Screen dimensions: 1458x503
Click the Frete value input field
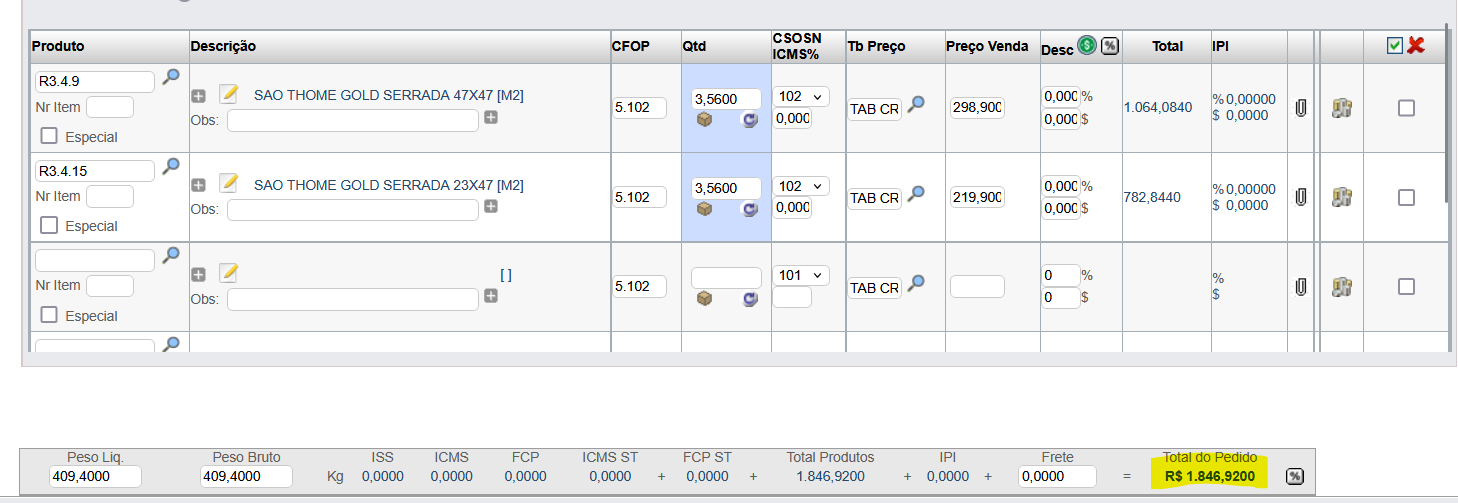(x=1056, y=477)
